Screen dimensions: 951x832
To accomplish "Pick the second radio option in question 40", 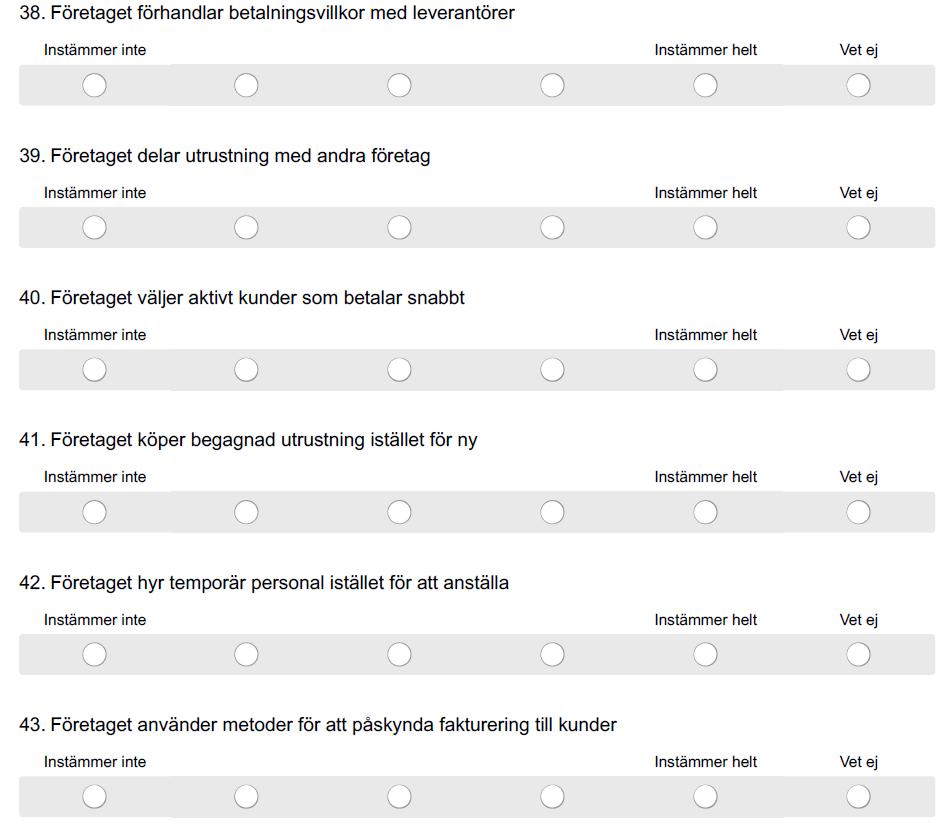I will [246, 370].
